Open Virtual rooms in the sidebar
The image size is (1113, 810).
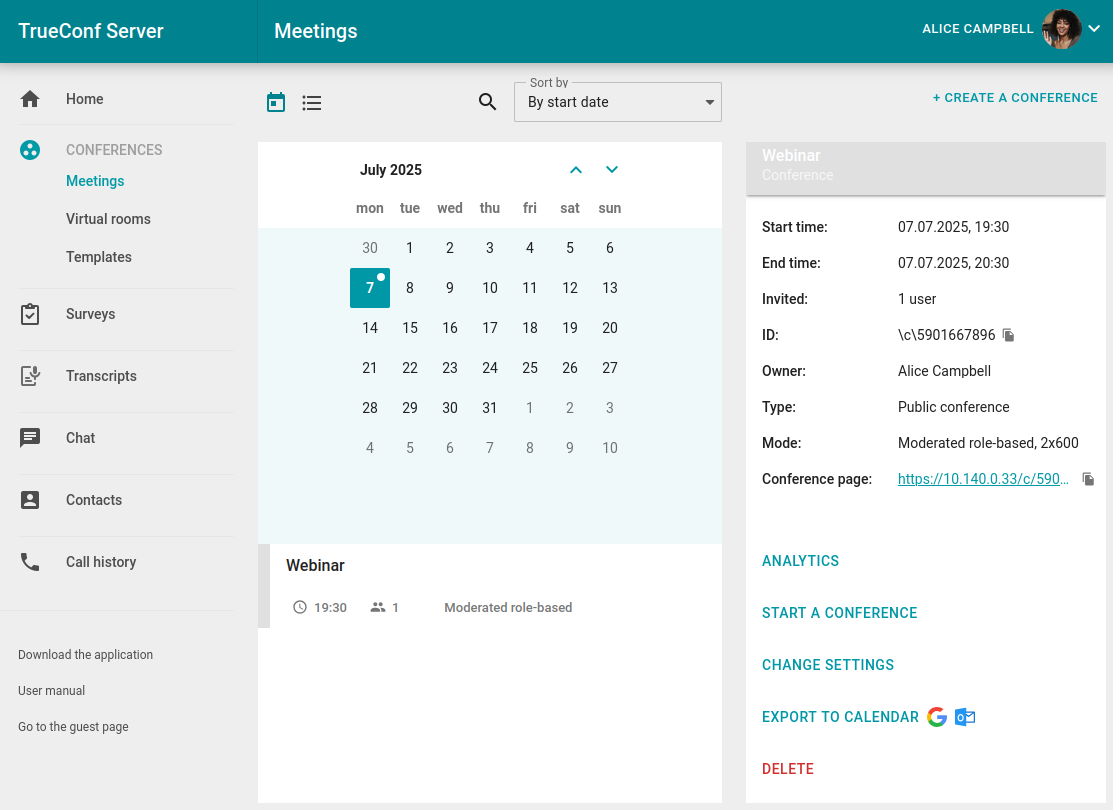point(108,219)
